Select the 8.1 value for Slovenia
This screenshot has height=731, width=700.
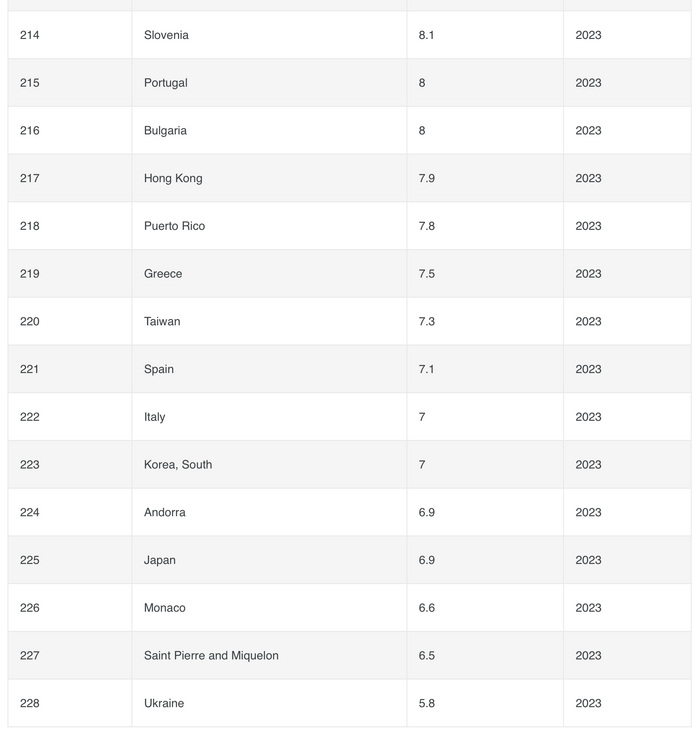tap(427, 35)
